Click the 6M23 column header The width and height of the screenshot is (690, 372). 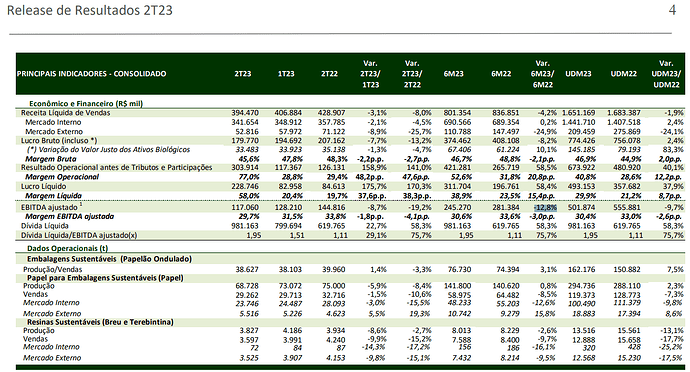click(x=453, y=74)
